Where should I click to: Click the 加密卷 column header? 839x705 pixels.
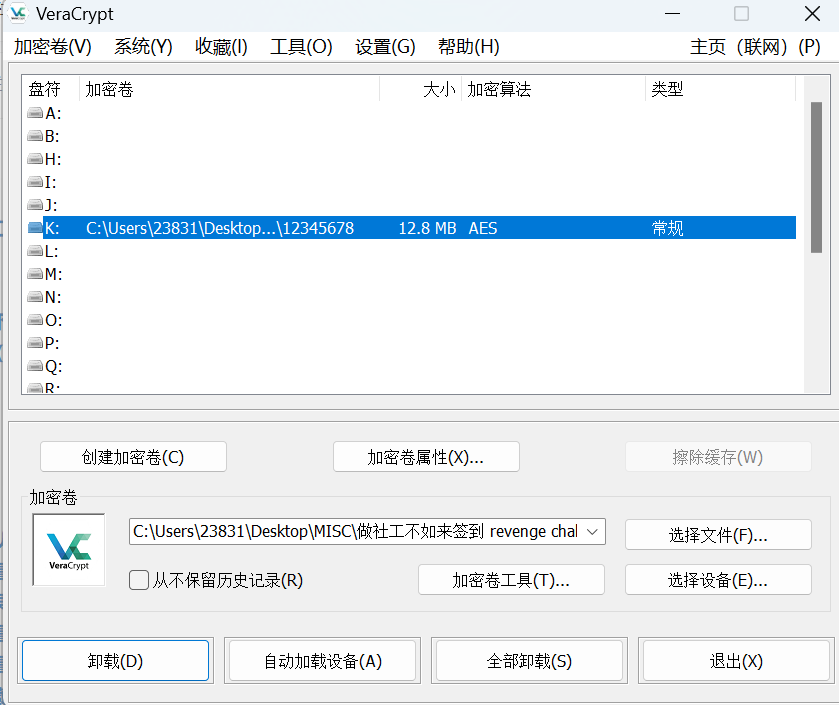[230, 89]
